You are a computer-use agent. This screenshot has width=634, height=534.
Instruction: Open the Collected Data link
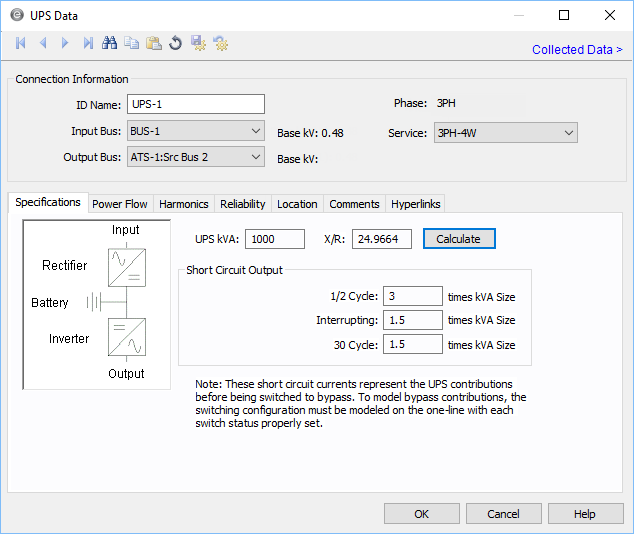point(577,49)
